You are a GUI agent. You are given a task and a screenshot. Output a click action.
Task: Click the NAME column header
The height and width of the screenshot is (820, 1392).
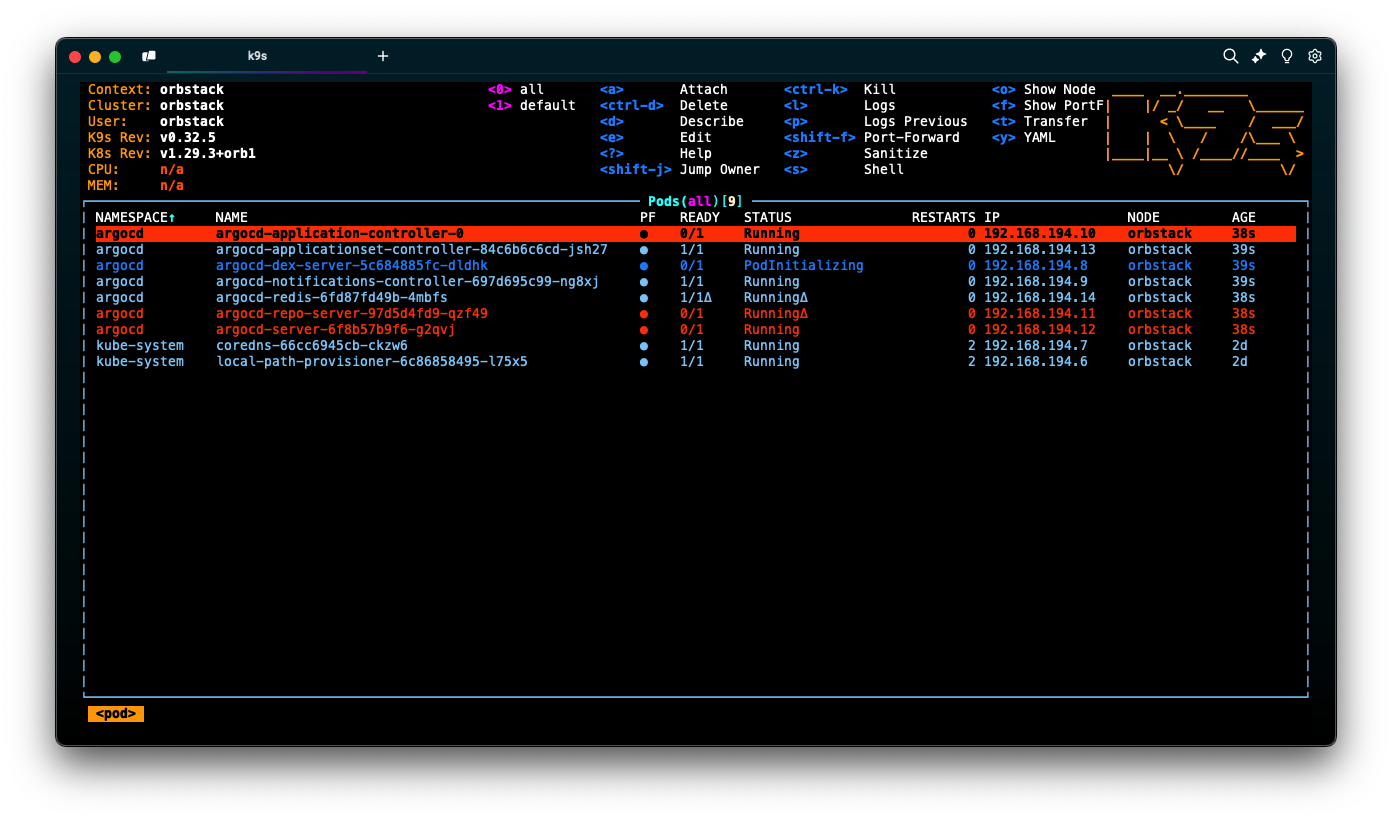tap(232, 218)
